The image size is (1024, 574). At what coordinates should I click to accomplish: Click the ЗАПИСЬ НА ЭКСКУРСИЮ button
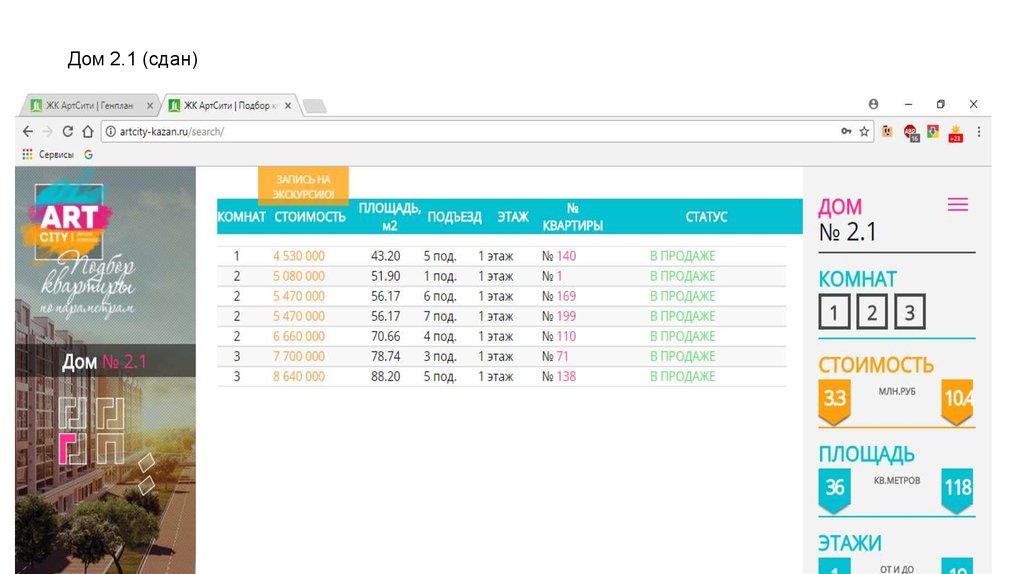pyautogui.click(x=303, y=186)
